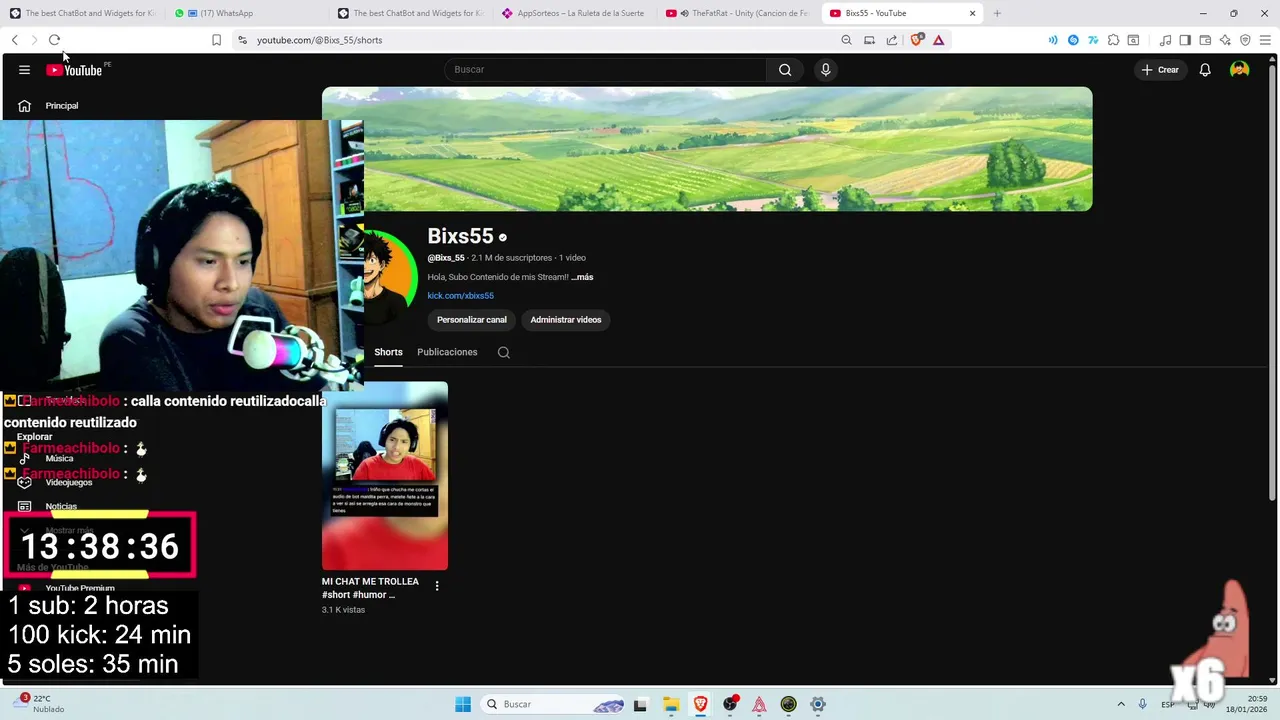Open the Windows Start menu
The width and height of the screenshot is (1280, 720).
463,704
